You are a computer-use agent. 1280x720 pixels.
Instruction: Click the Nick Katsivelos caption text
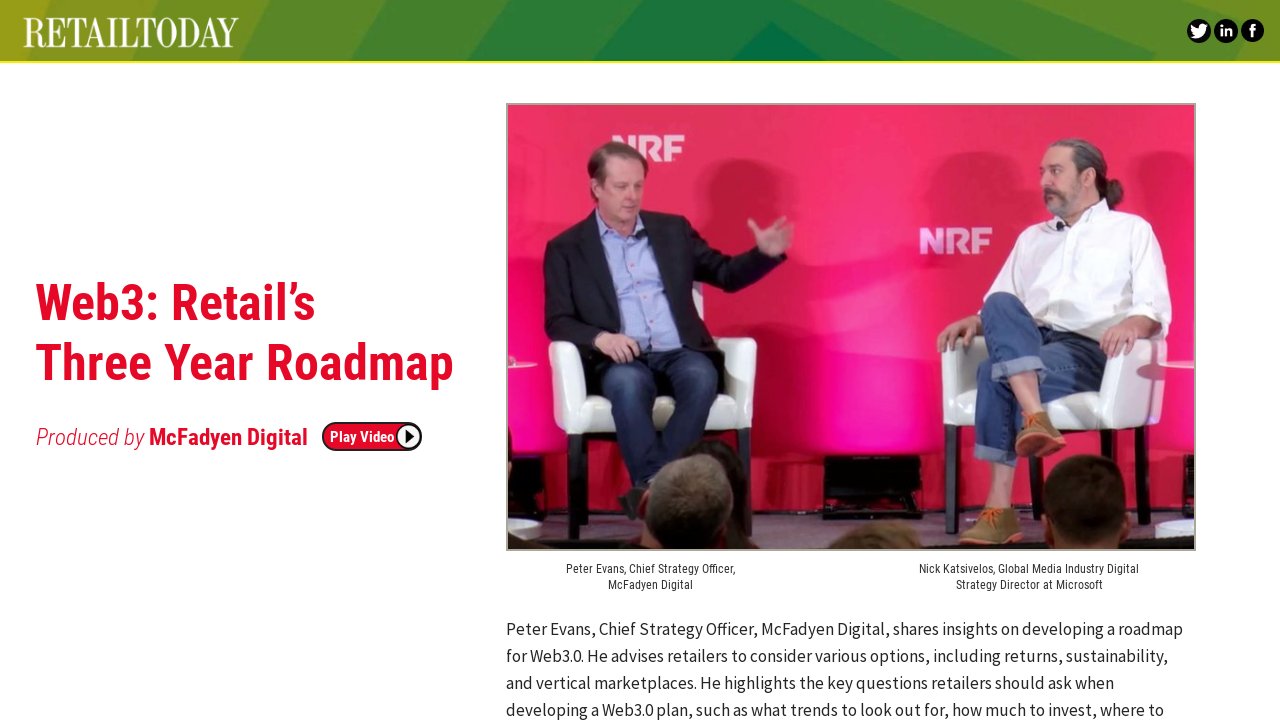1028,576
